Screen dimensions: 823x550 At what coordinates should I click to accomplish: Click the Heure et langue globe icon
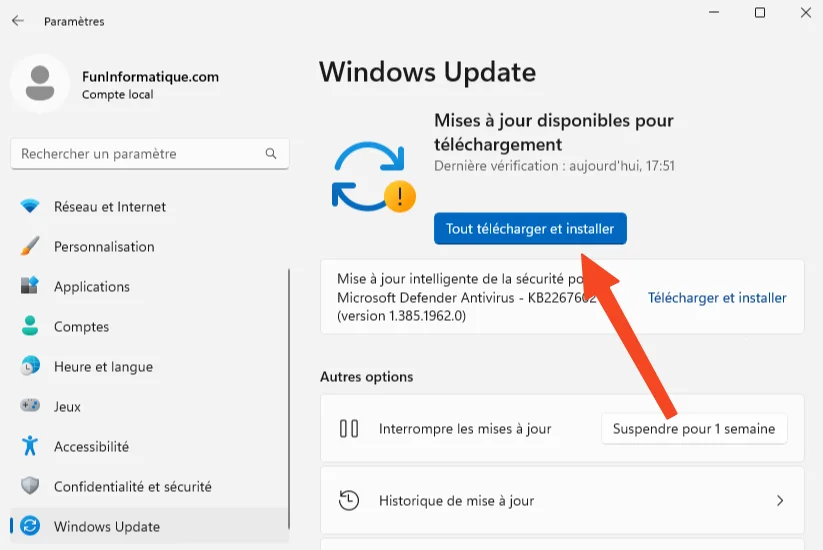tap(30, 366)
